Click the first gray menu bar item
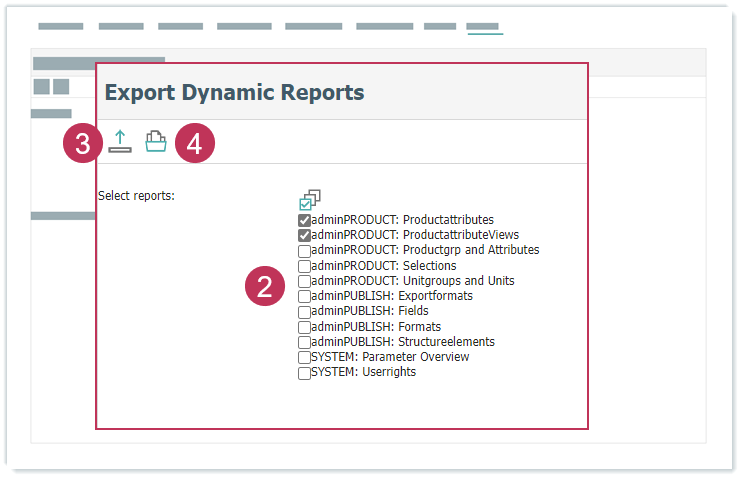742x479 pixels. pos(60,27)
